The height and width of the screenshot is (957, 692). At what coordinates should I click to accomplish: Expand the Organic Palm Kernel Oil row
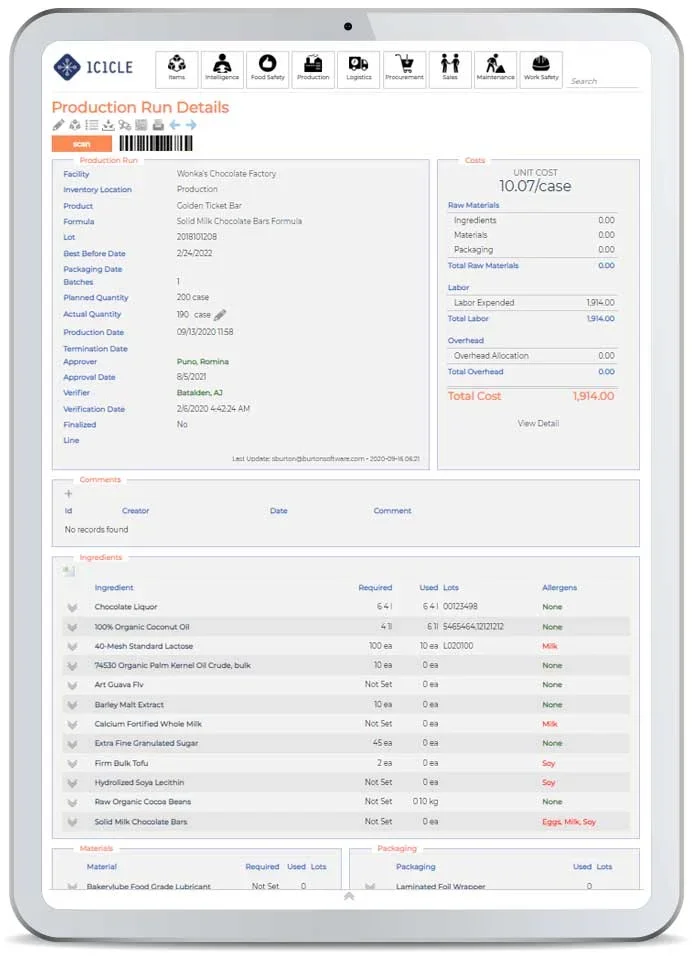(72, 666)
